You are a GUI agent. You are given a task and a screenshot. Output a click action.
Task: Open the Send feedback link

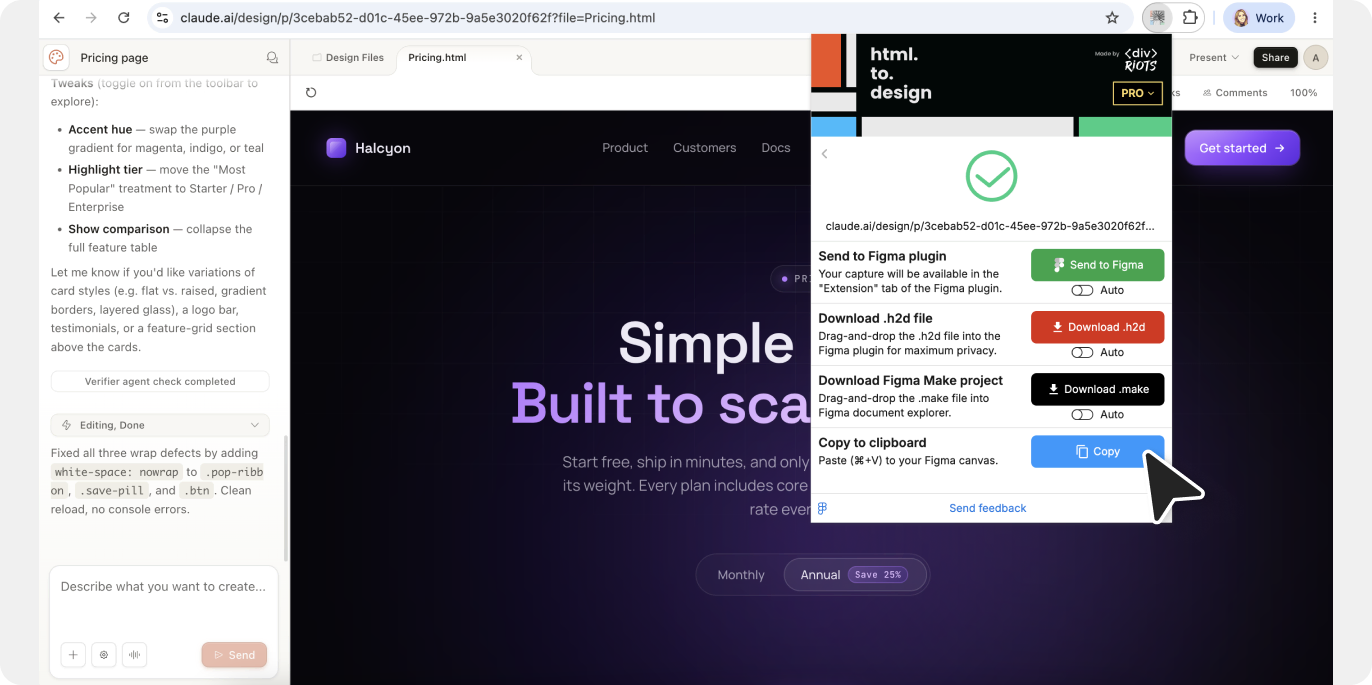(988, 508)
